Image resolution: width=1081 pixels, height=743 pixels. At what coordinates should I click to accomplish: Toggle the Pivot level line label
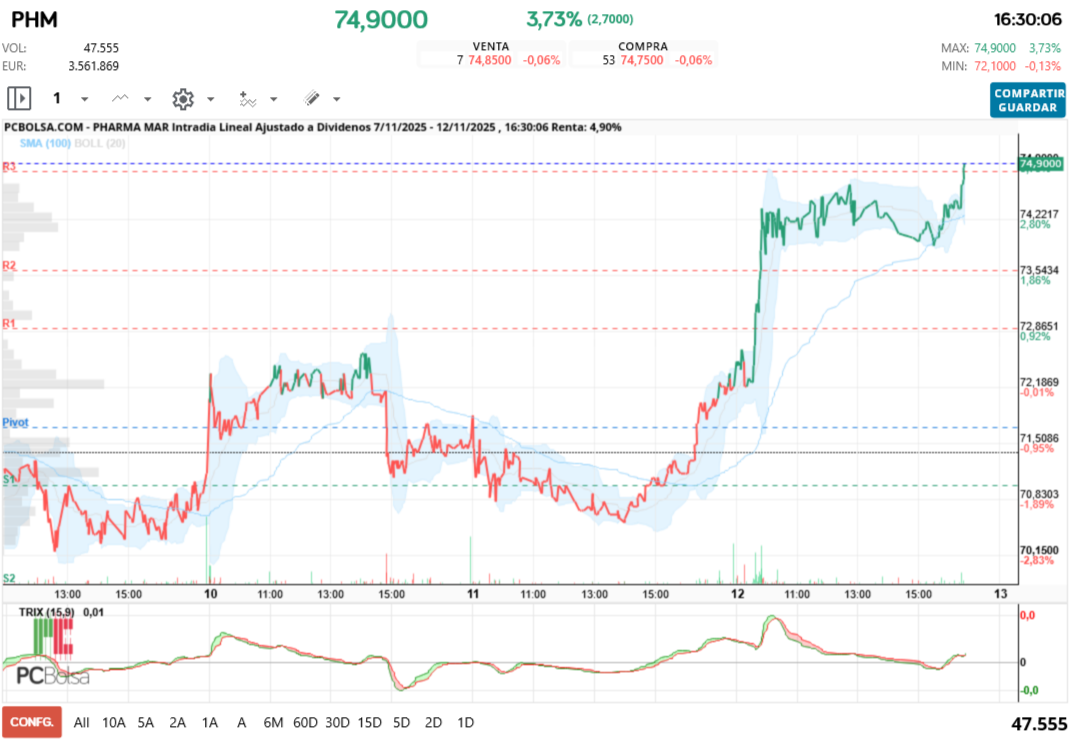coord(14,422)
